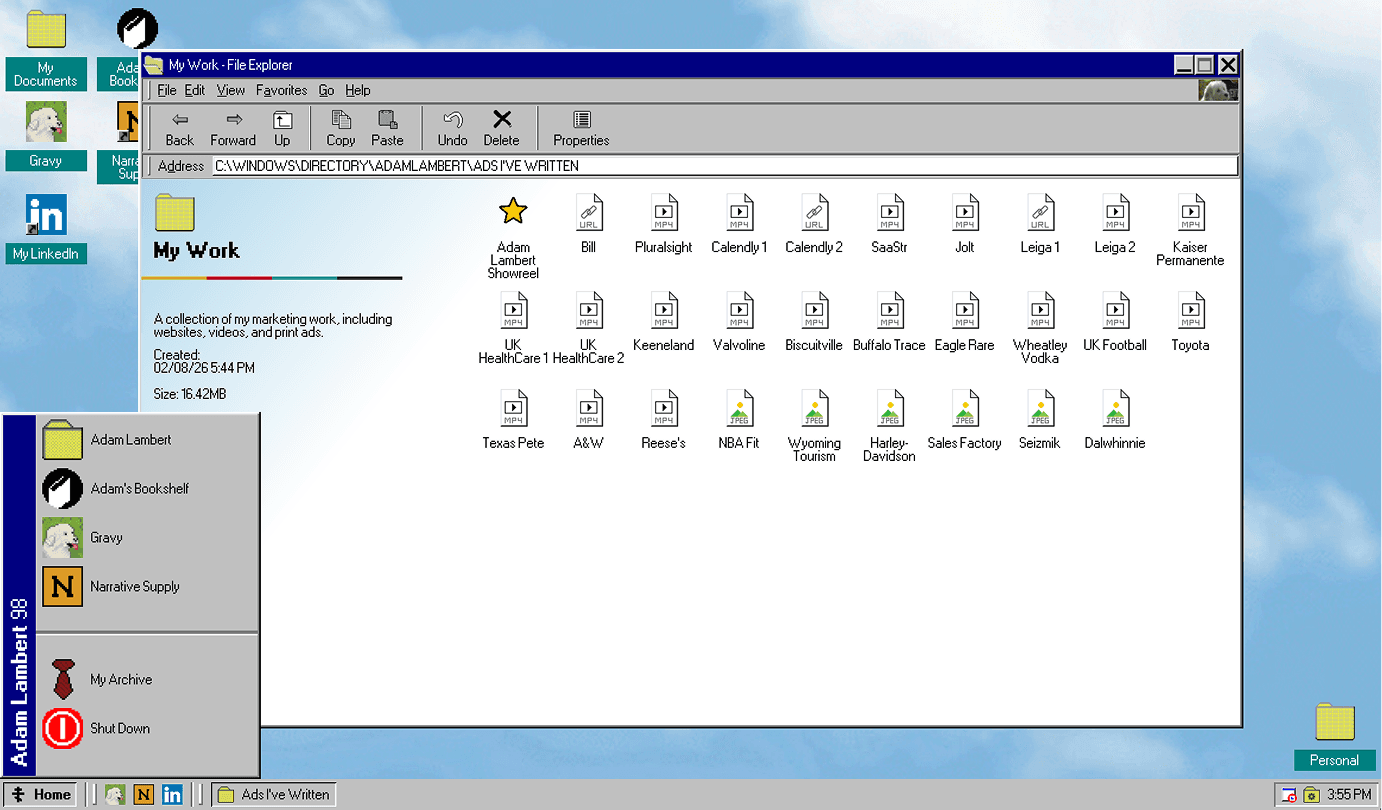This screenshot has width=1382, height=810.
Task: Click the 3:55 PM system clock
Action: [x=1349, y=795]
